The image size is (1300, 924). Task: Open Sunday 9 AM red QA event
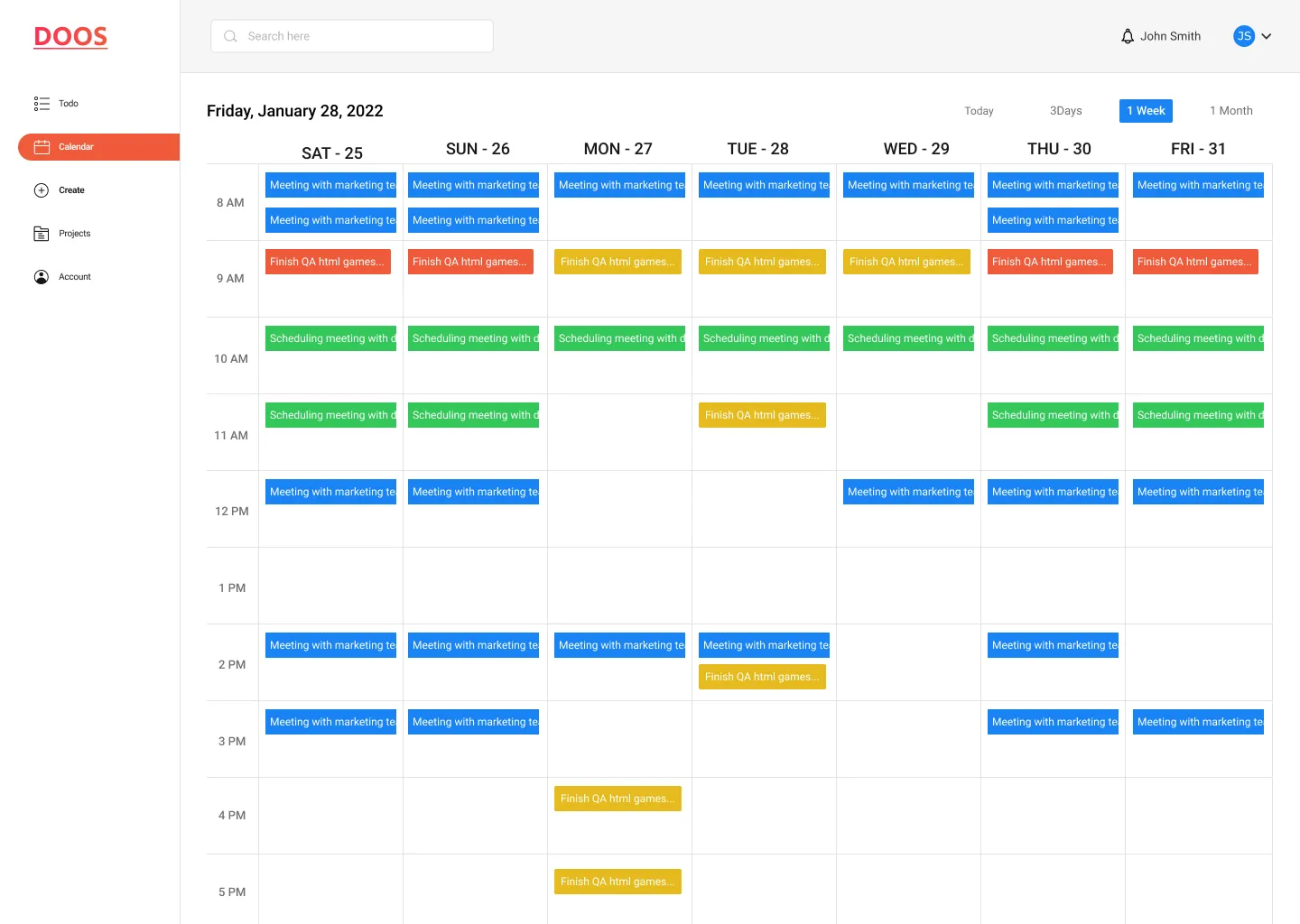[x=470, y=262]
